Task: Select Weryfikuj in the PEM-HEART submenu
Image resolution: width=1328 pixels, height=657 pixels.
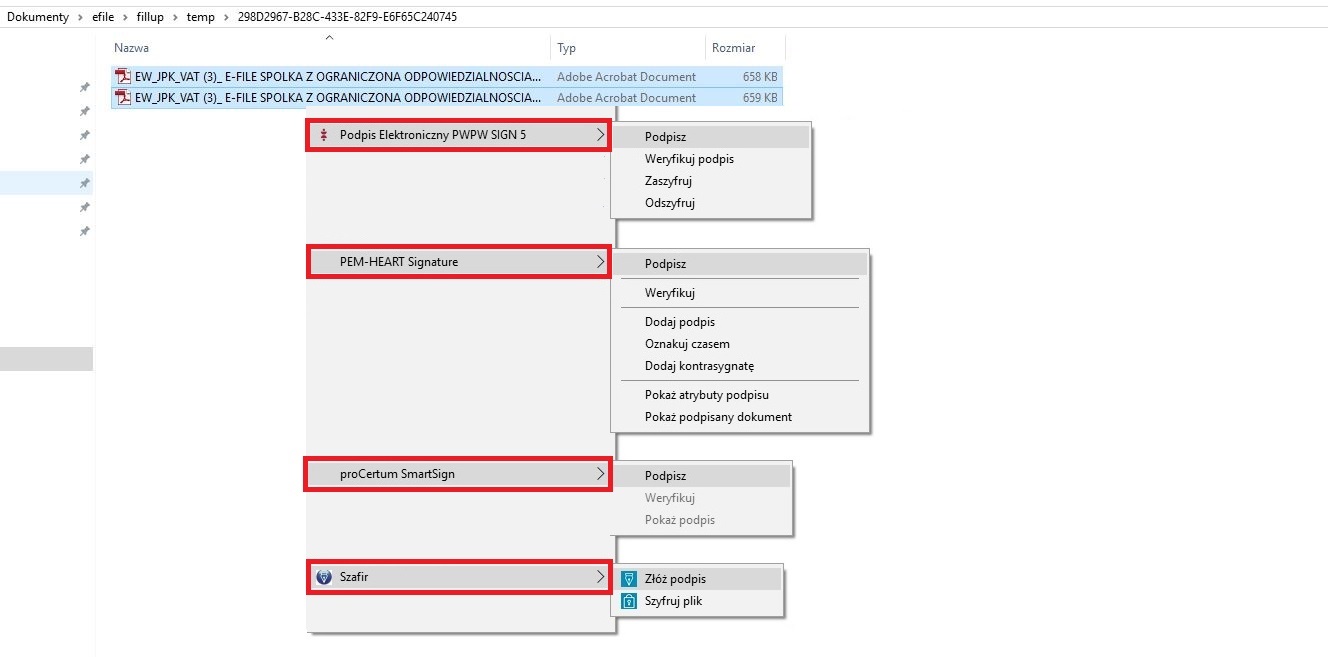Action: (x=740, y=293)
